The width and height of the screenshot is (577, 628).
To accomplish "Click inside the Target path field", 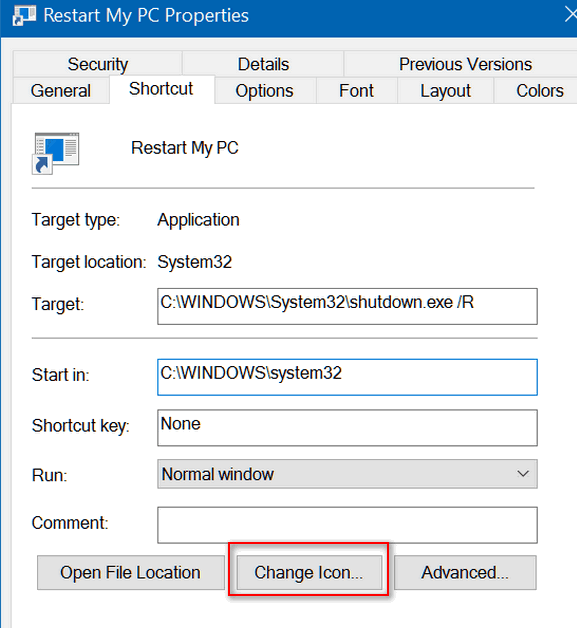I will [x=347, y=306].
